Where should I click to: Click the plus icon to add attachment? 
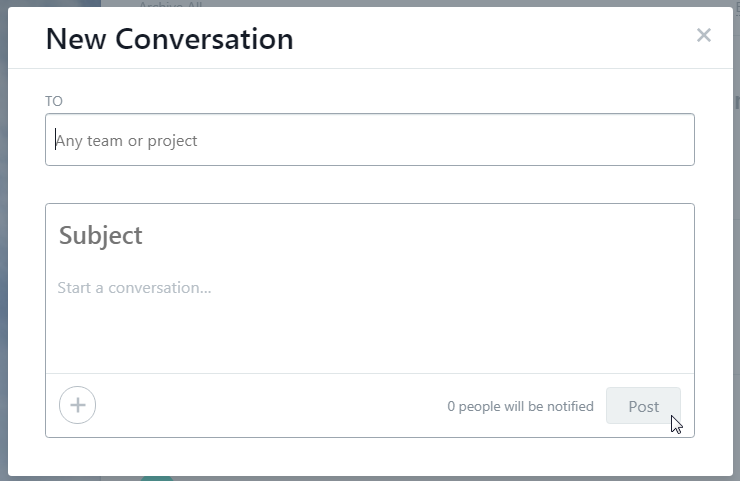point(78,406)
